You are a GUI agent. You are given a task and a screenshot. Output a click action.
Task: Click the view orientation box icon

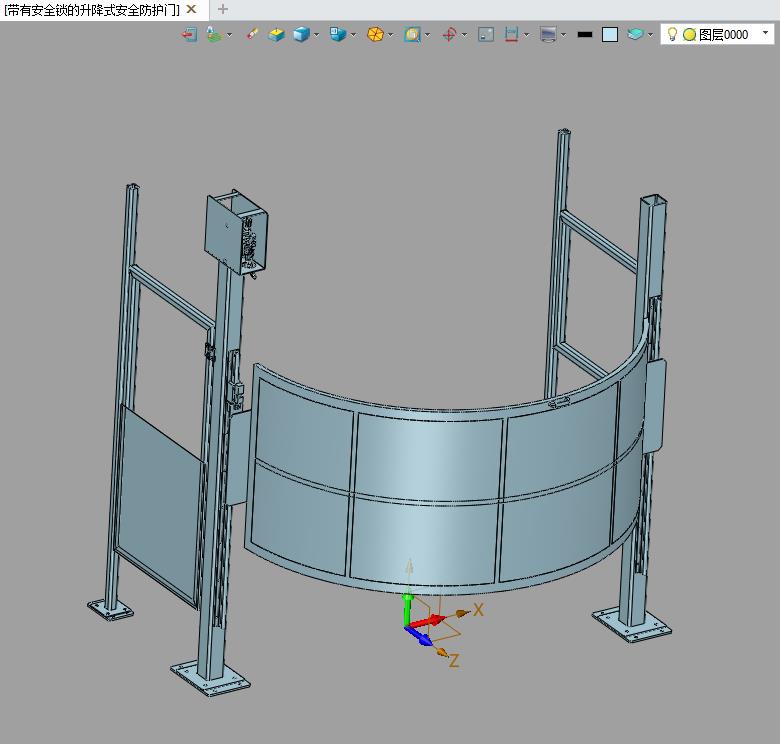(338, 34)
